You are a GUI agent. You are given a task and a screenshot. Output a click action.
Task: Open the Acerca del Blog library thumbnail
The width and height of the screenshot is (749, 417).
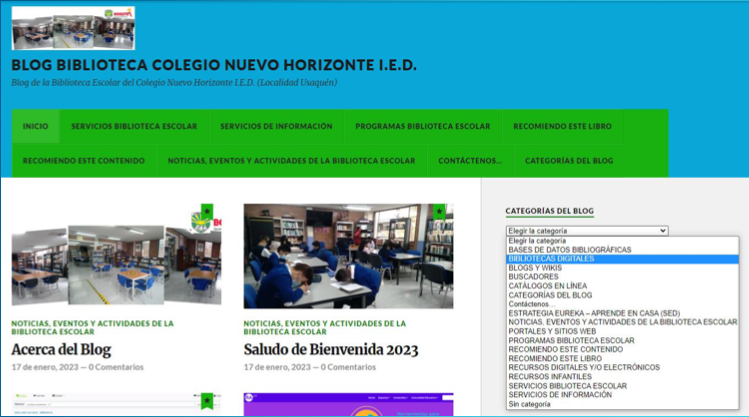[116, 256]
